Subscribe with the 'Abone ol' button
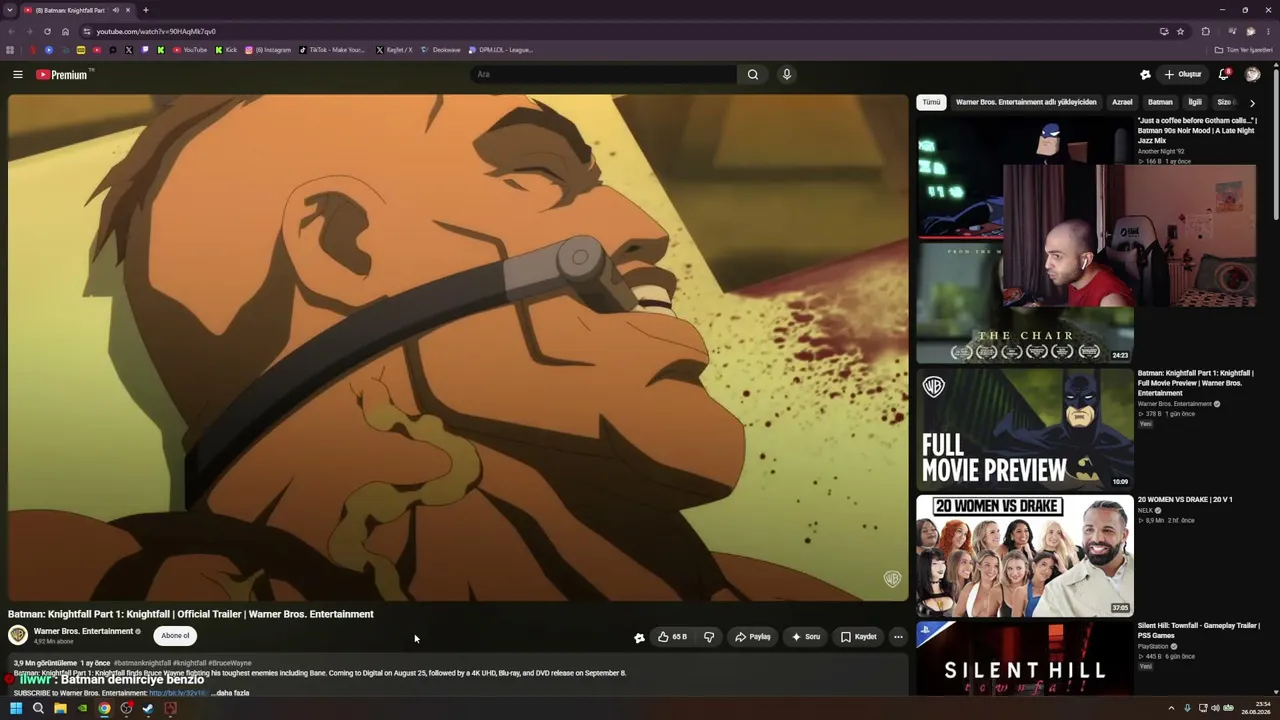Image resolution: width=1280 pixels, height=720 pixels. pos(175,636)
